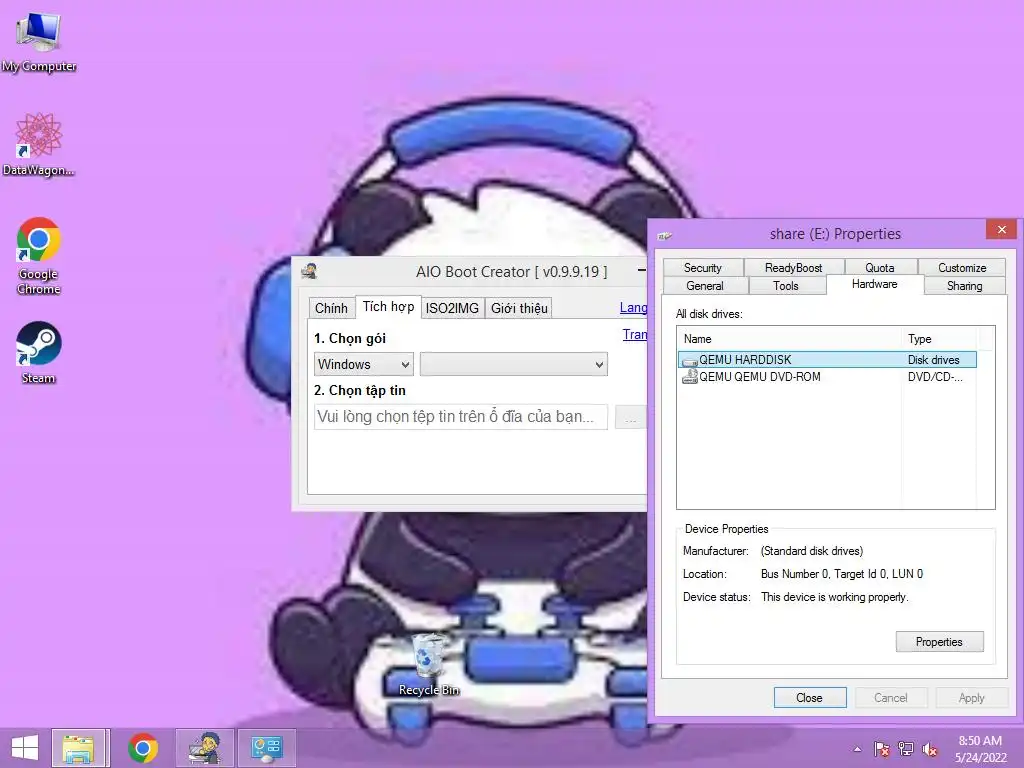Image resolution: width=1024 pixels, height=768 pixels.
Task: Open Windows Start button
Action: click(x=24, y=747)
